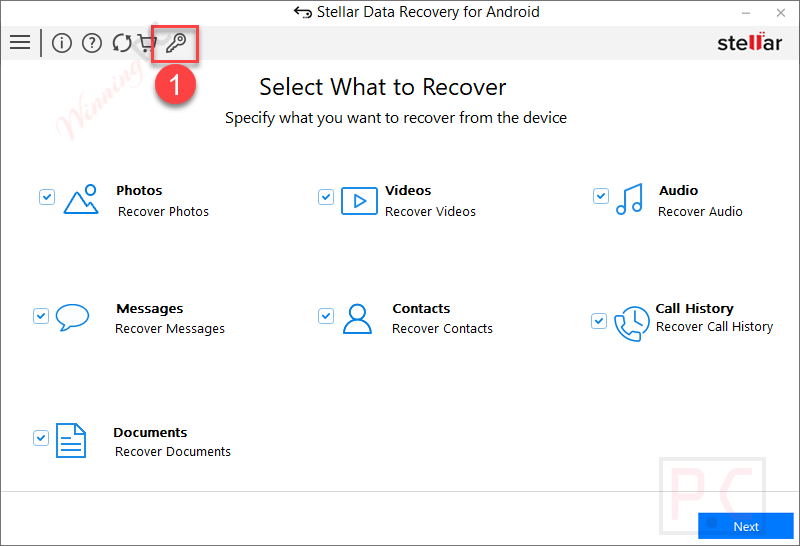Uncheck the Contacts checkbox
The width and height of the screenshot is (800, 546).
point(326,316)
